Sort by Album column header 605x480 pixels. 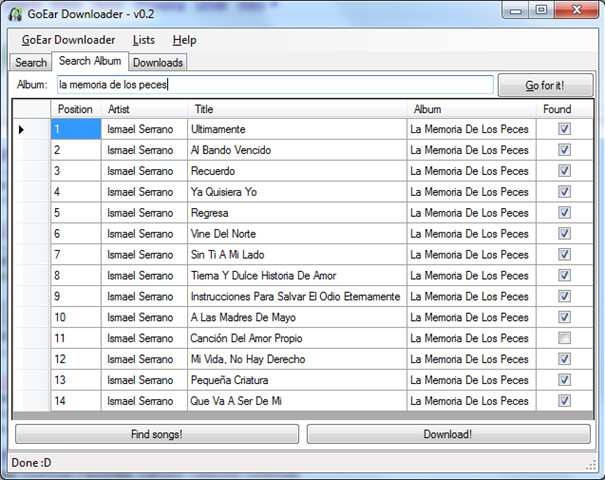(471, 109)
